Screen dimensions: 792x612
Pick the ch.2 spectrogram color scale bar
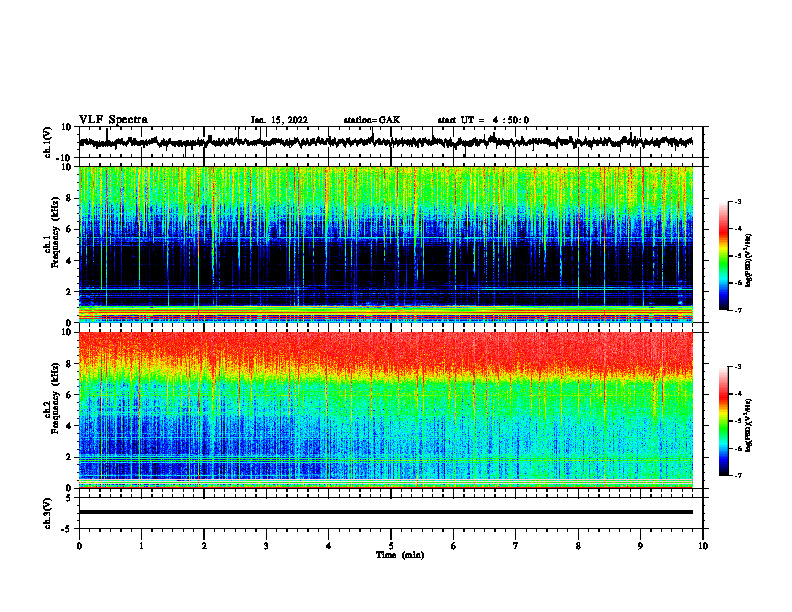723,421
